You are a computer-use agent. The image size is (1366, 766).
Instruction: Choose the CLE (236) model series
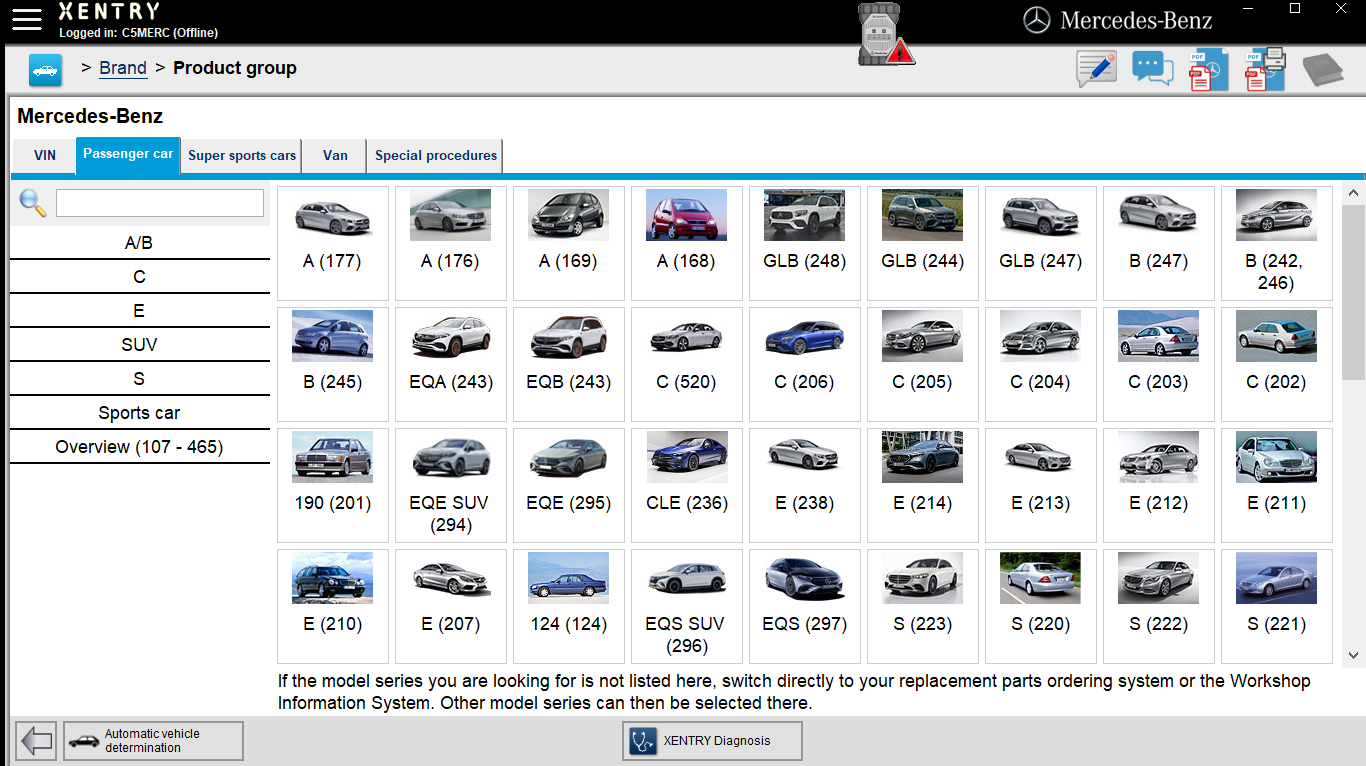(x=687, y=485)
